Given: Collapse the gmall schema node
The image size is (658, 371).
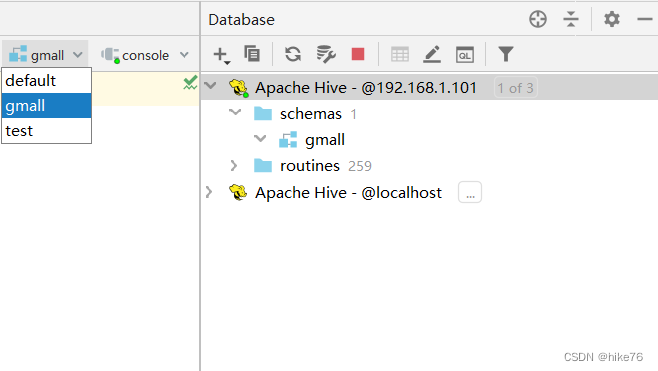Looking at the screenshot, I should (x=260, y=138).
